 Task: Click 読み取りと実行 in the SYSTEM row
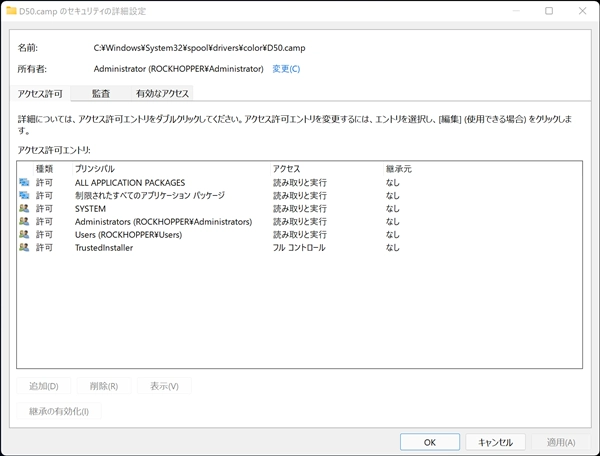point(300,209)
